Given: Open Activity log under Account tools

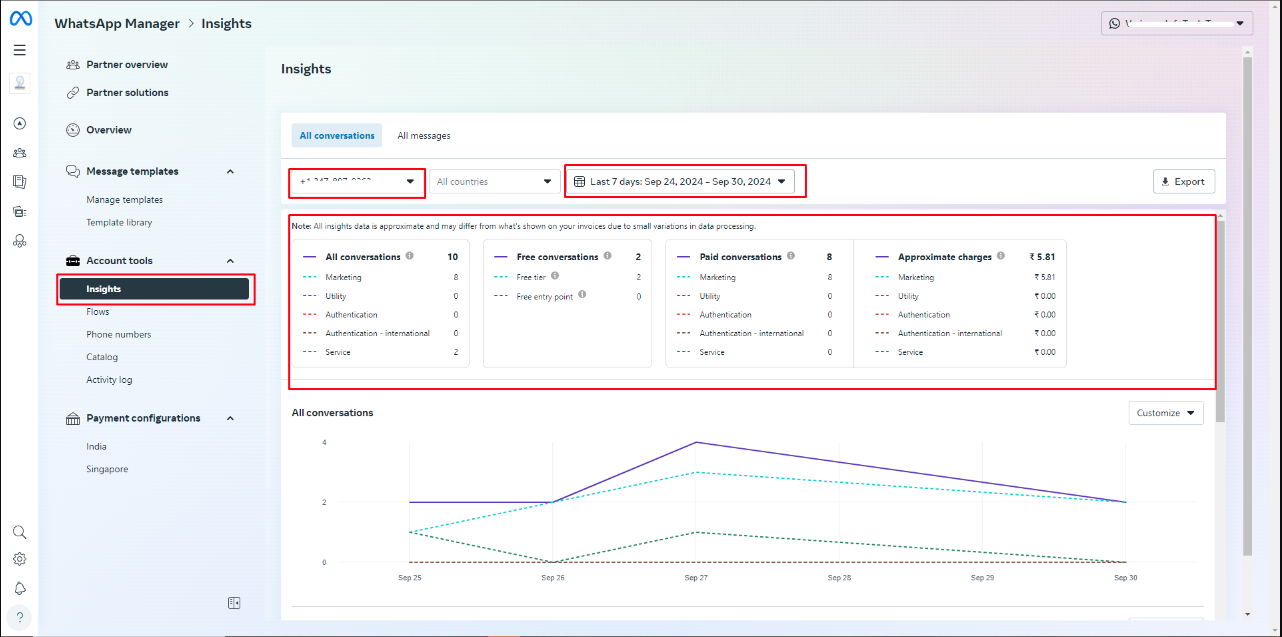Looking at the screenshot, I should (109, 380).
